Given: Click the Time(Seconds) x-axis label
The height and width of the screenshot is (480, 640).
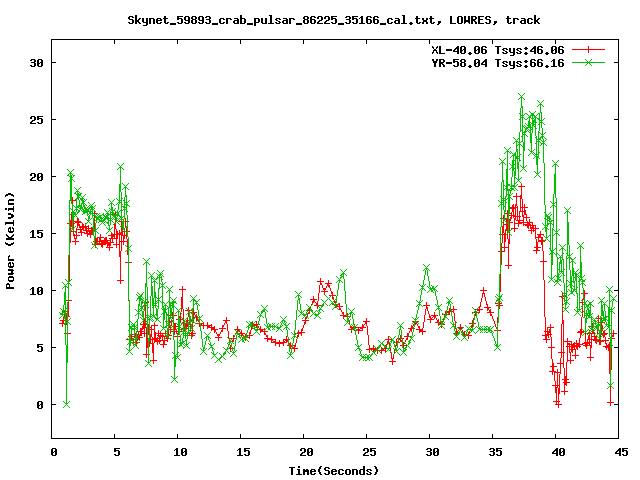Looking at the screenshot, I should 333,471.
